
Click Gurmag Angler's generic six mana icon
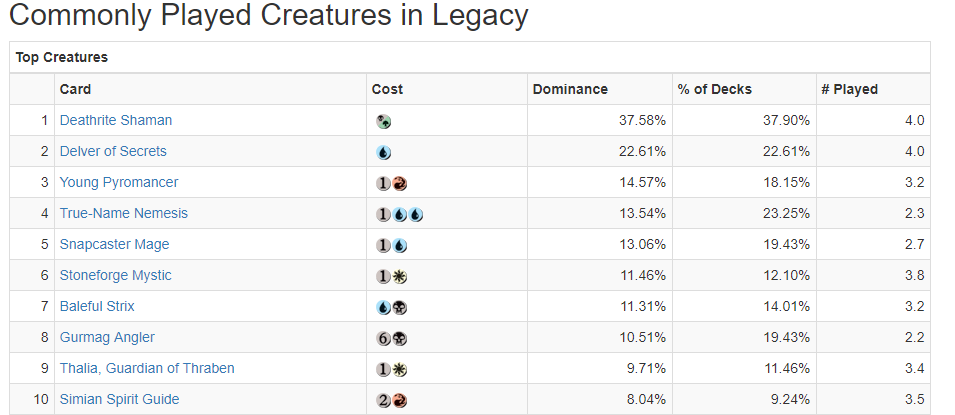pyautogui.click(x=384, y=338)
